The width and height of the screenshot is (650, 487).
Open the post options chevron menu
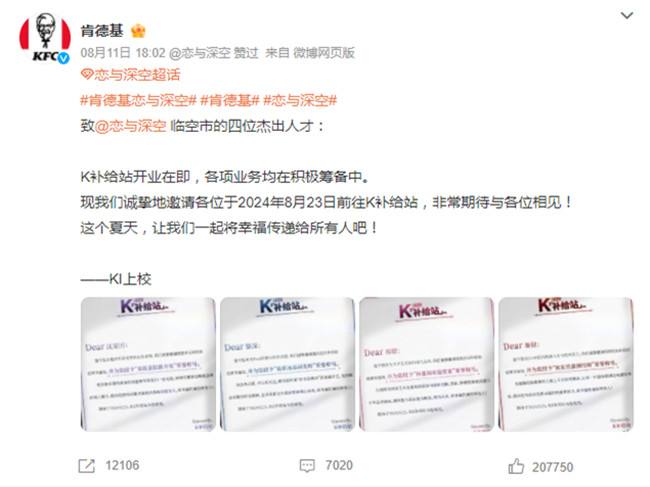(x=627, y=16)
